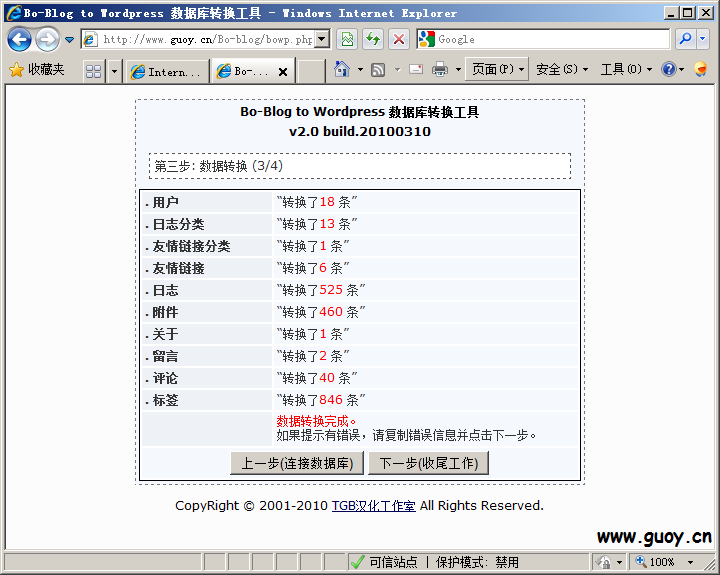Click the address bar URL field
The height and width of the screenshot is (575, 720).
[x=205, y=39]
